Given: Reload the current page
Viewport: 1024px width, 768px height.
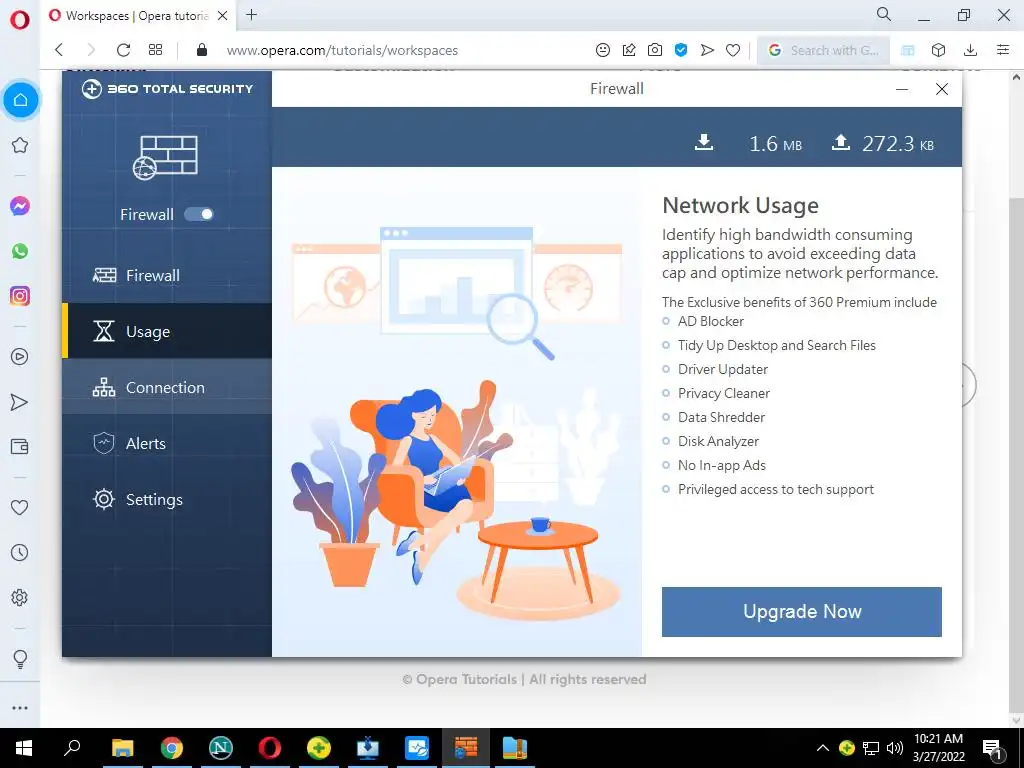Looking at the screenshot, I should [123, 50].
